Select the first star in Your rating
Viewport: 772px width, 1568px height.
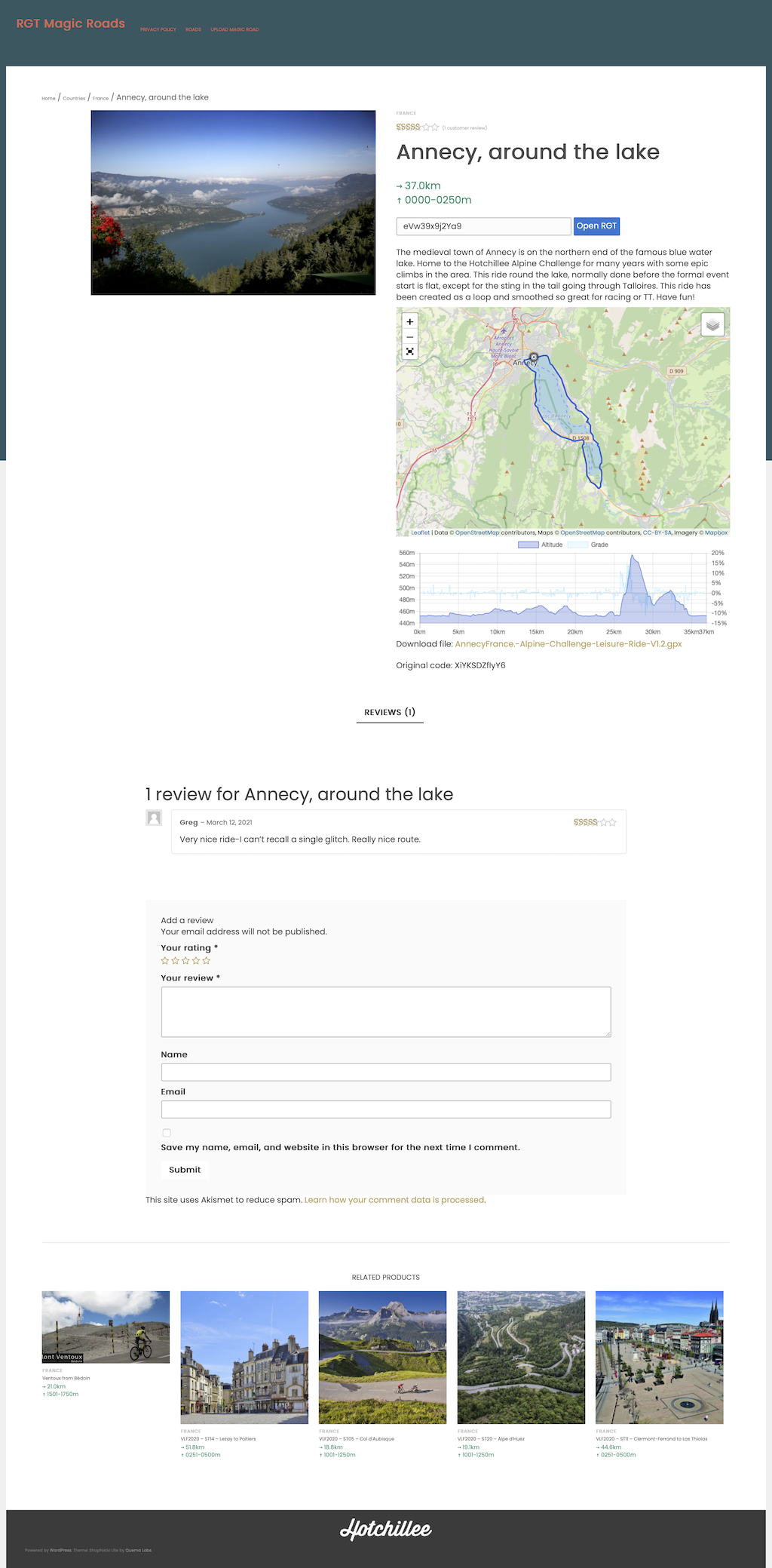pos(165,961)
